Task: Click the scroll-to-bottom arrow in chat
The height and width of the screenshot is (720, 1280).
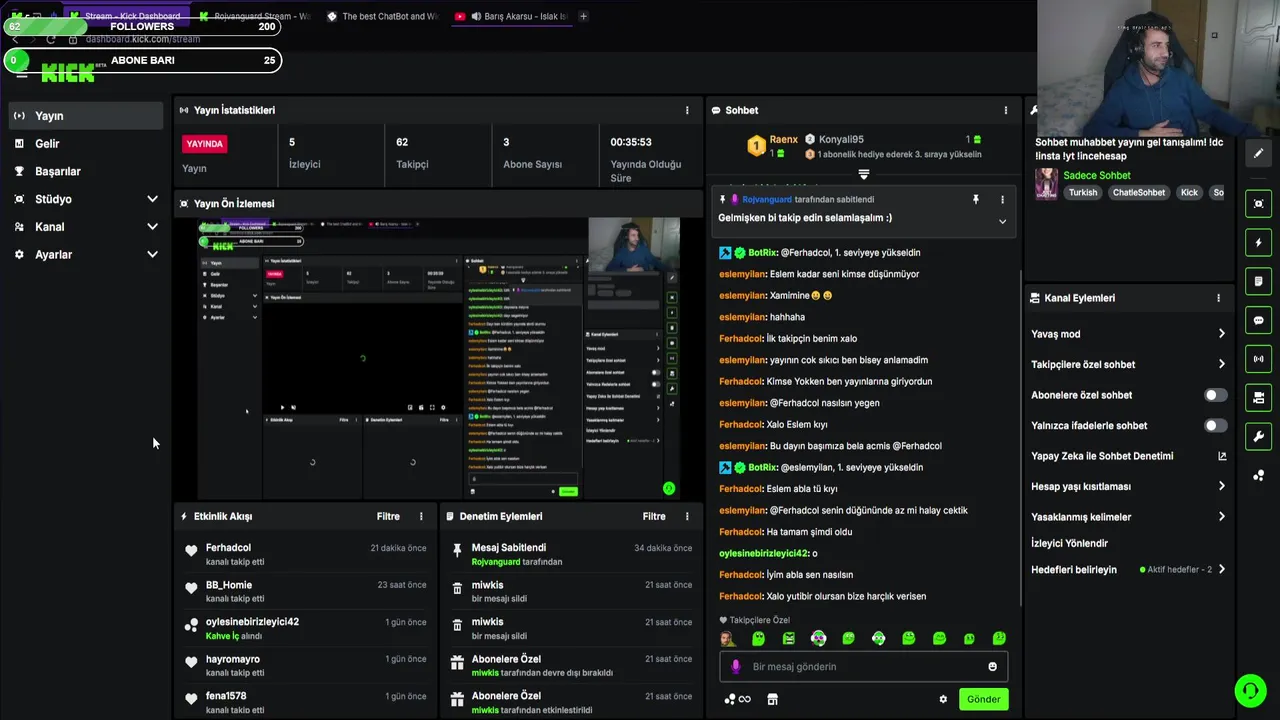Action: click(864, 174)
